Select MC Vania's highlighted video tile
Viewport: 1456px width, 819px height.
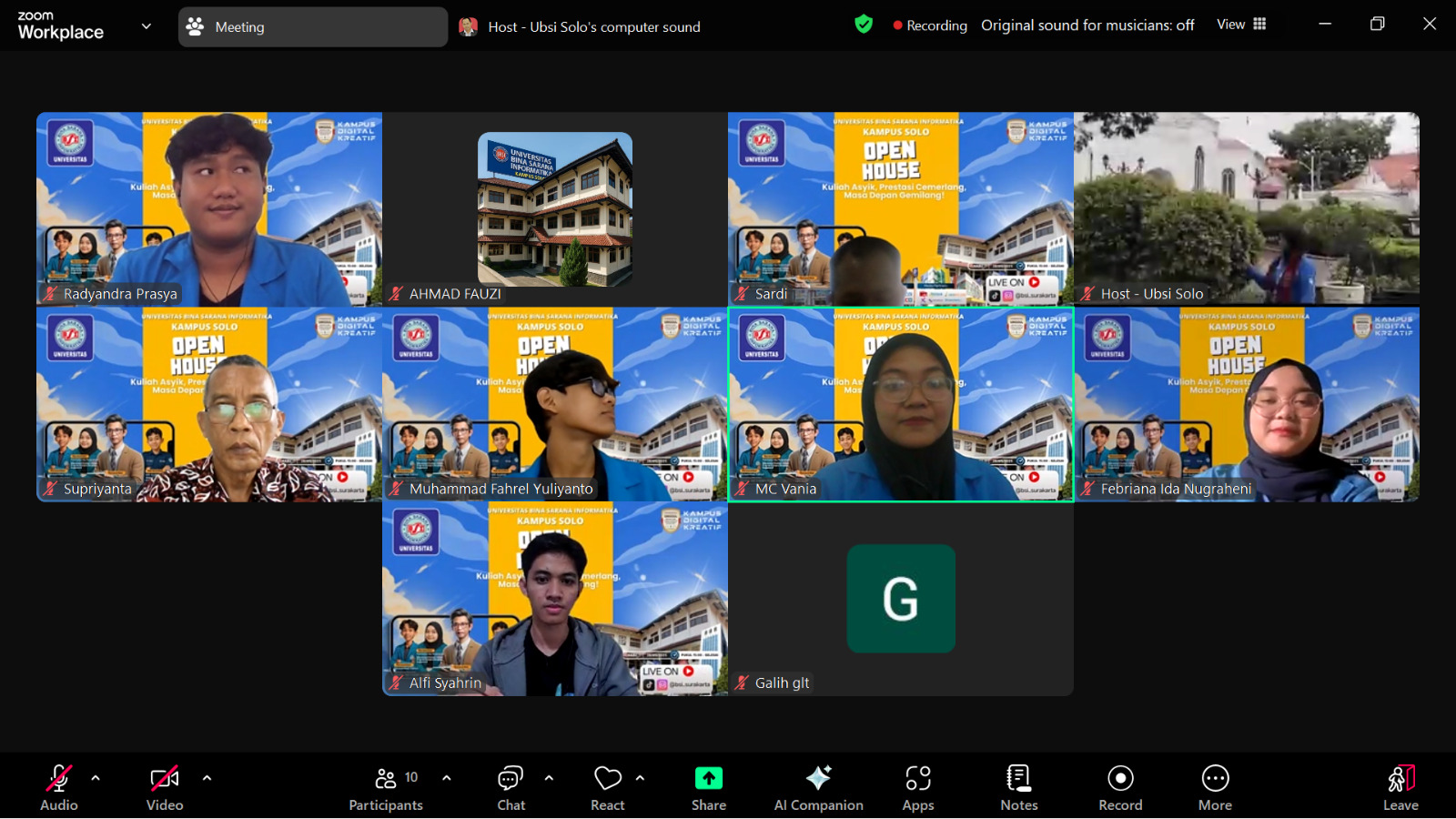(901, 404)
